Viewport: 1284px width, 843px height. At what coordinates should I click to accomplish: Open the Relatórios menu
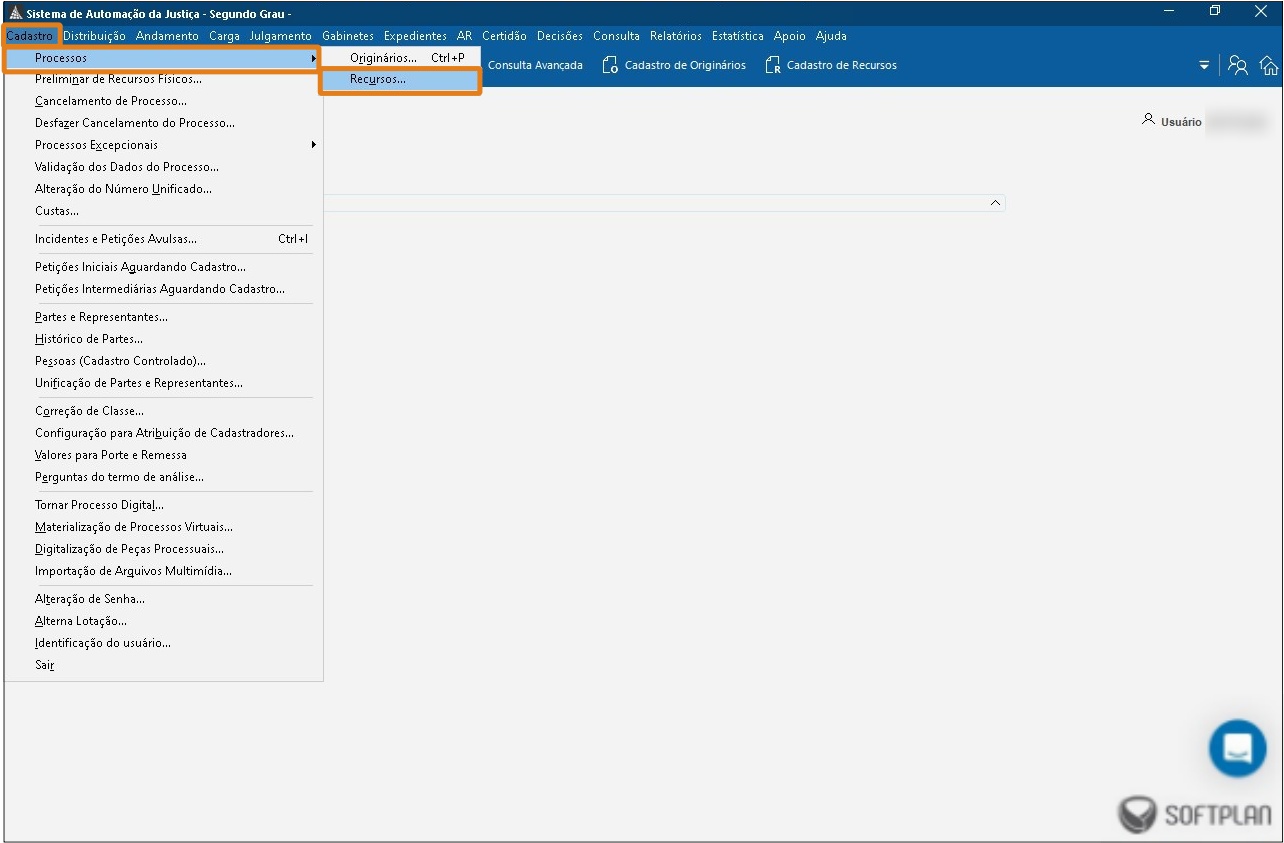coord(676,36)
